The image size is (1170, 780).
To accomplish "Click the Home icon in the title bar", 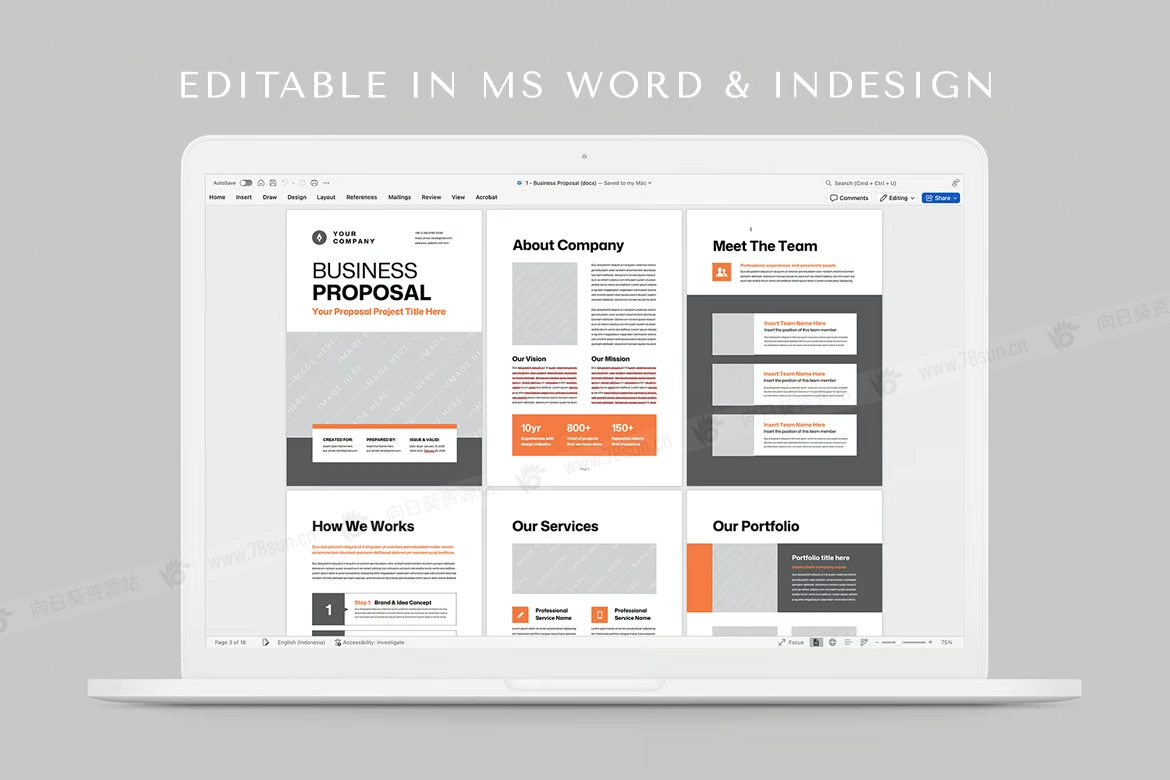I will point(261,183).
